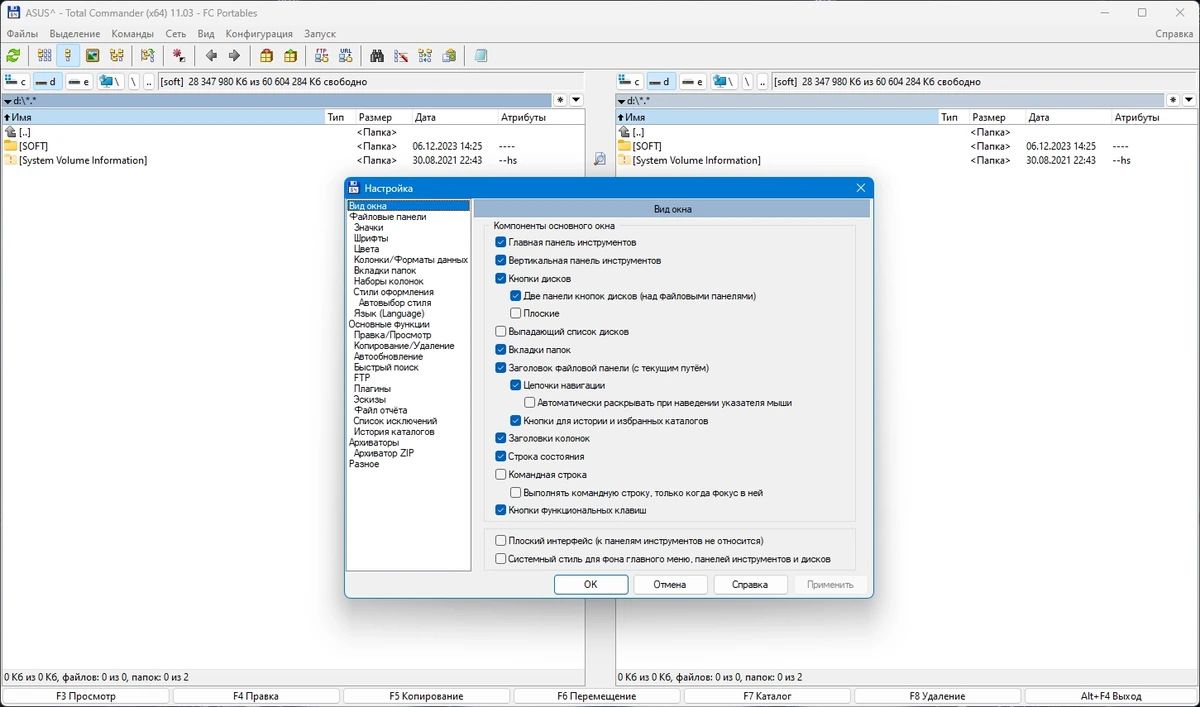
Task: Open network neighborhood button in right panel
Action: 724,82
